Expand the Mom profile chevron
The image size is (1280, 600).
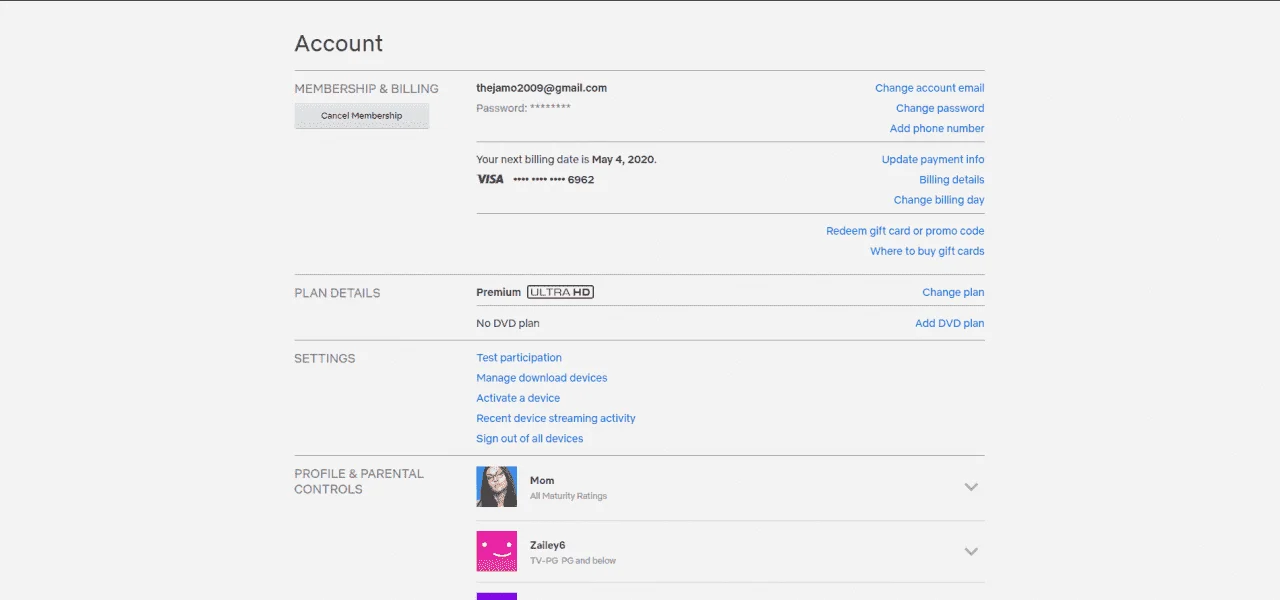[x=970, y=487]
